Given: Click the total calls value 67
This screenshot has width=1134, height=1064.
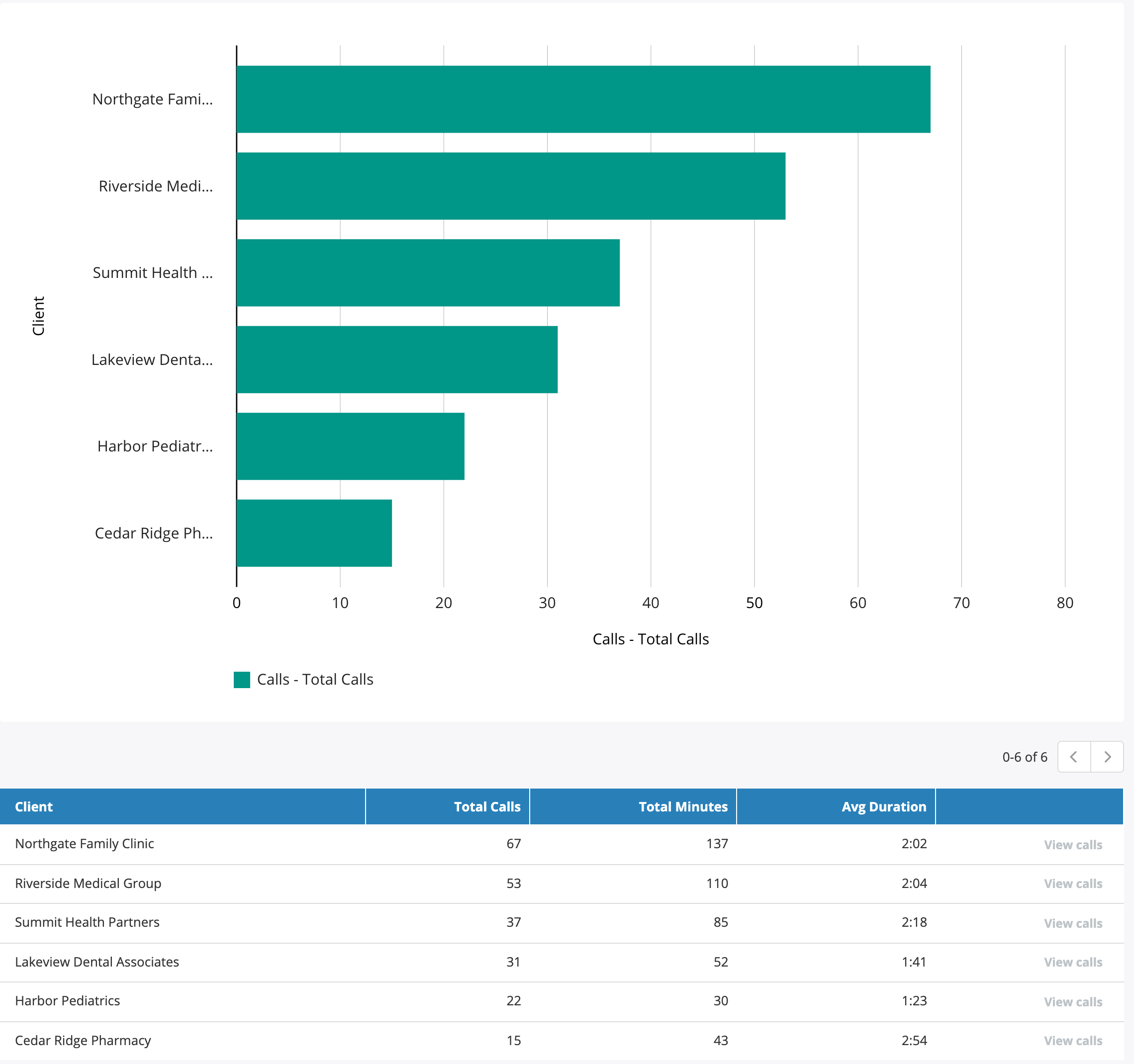Looking at the screenshot, I should point(513,843).
